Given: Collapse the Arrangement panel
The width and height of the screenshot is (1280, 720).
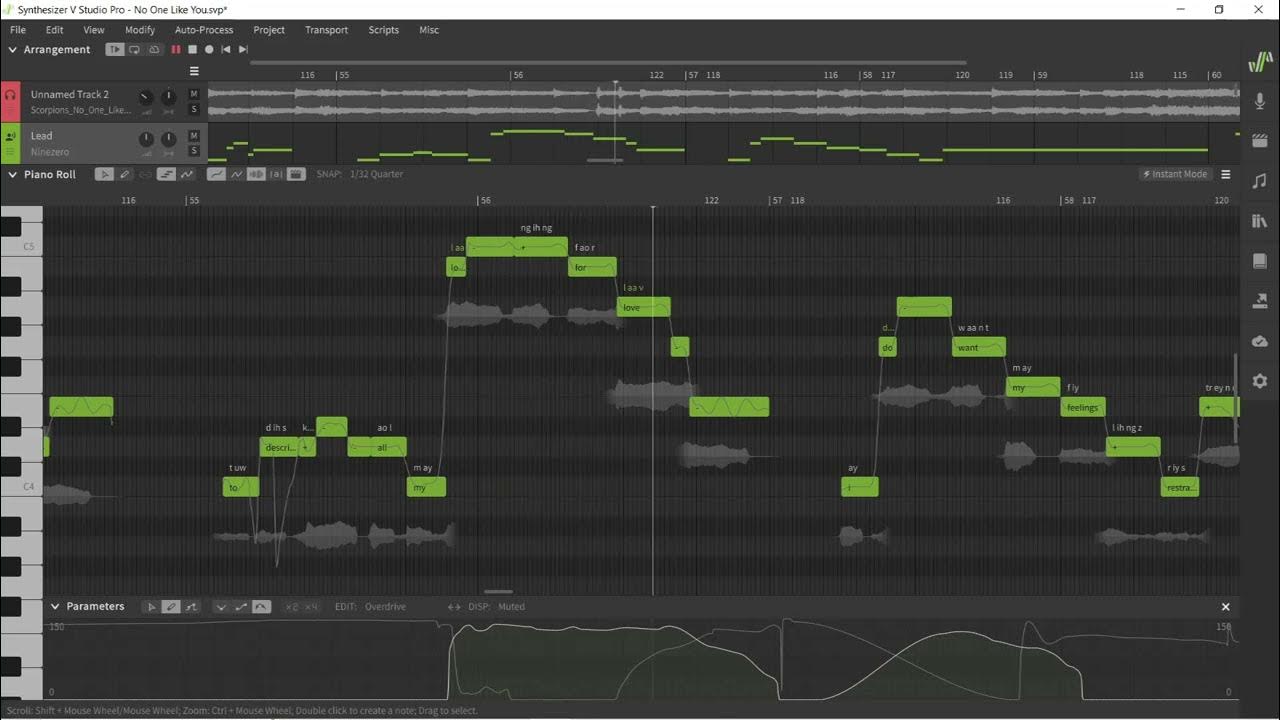Looking at the screenshot, I should coord(13,49).
